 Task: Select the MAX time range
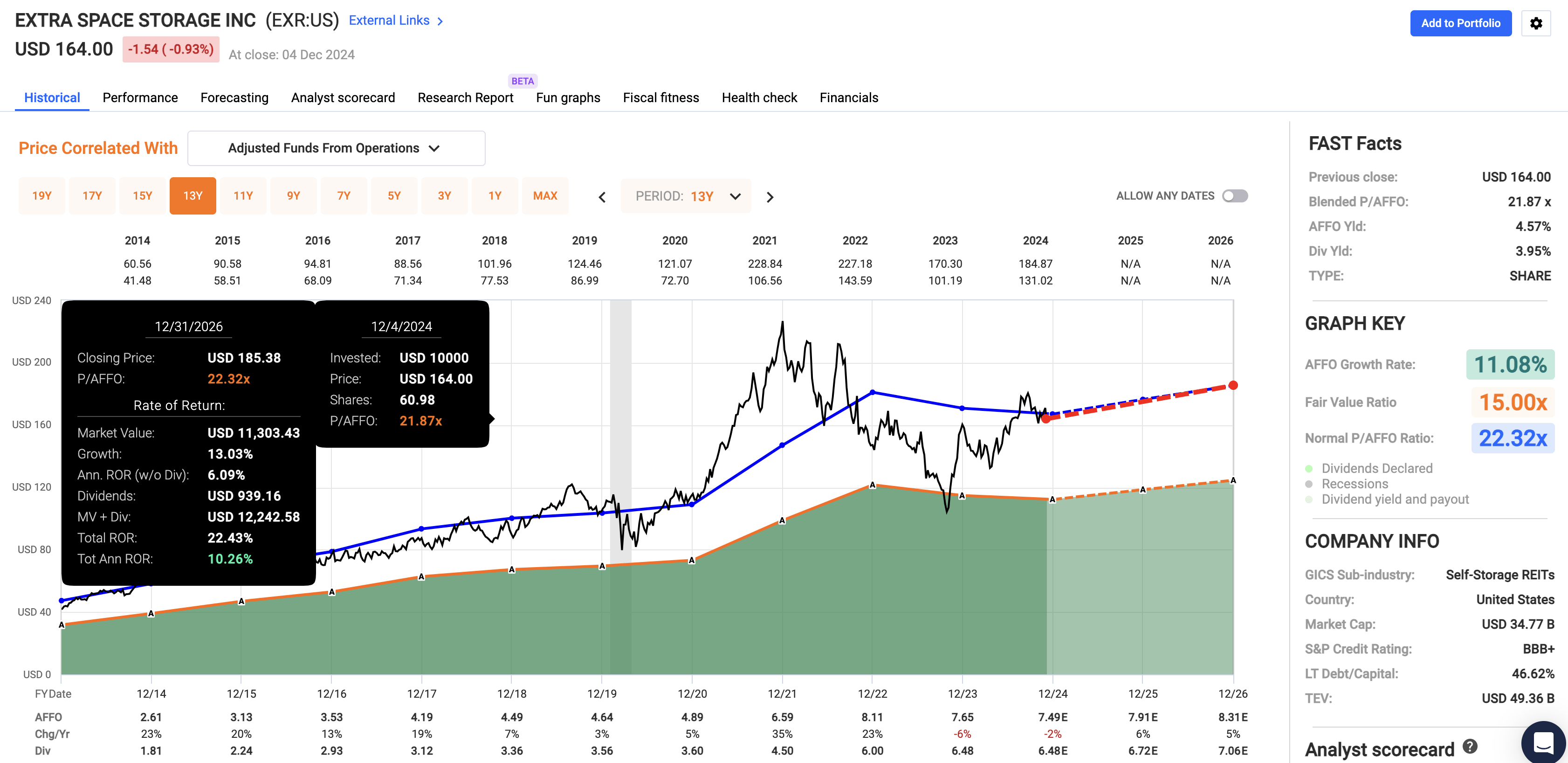pyautogui.click(x=545, y=195)
